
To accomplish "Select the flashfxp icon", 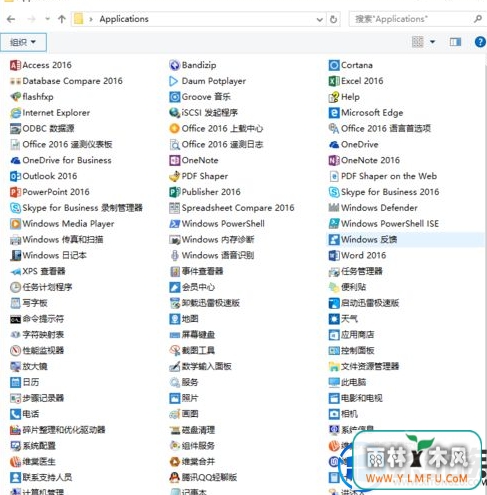I will [x=15, y=97].
